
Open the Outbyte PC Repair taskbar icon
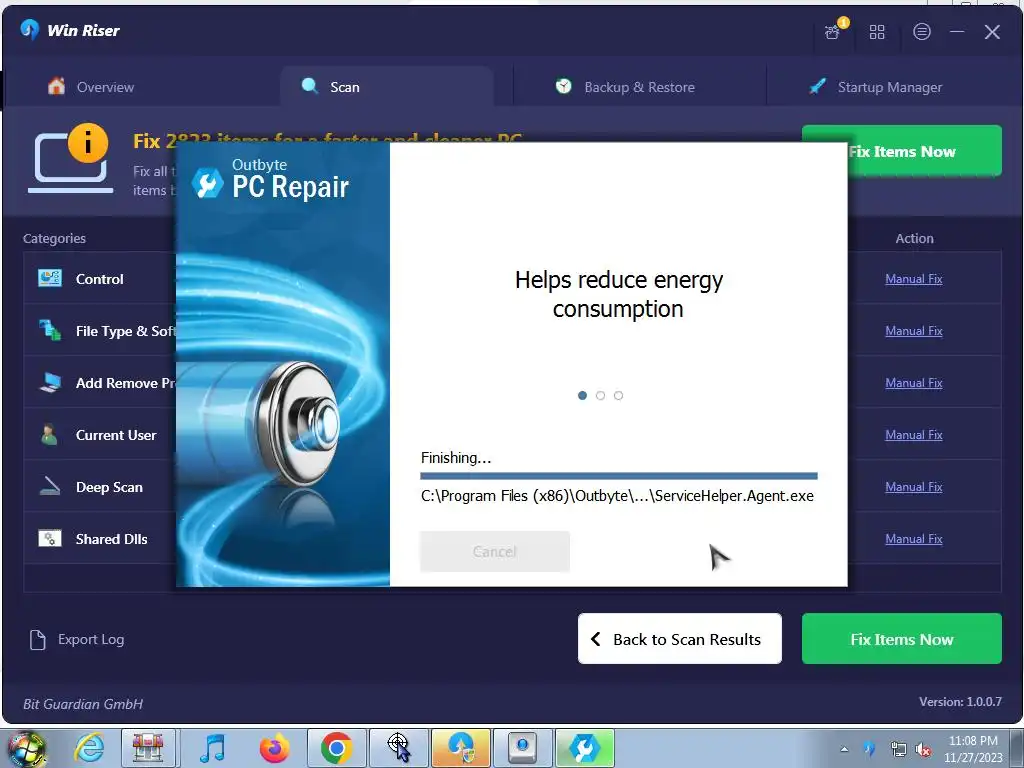coord(584,748)
